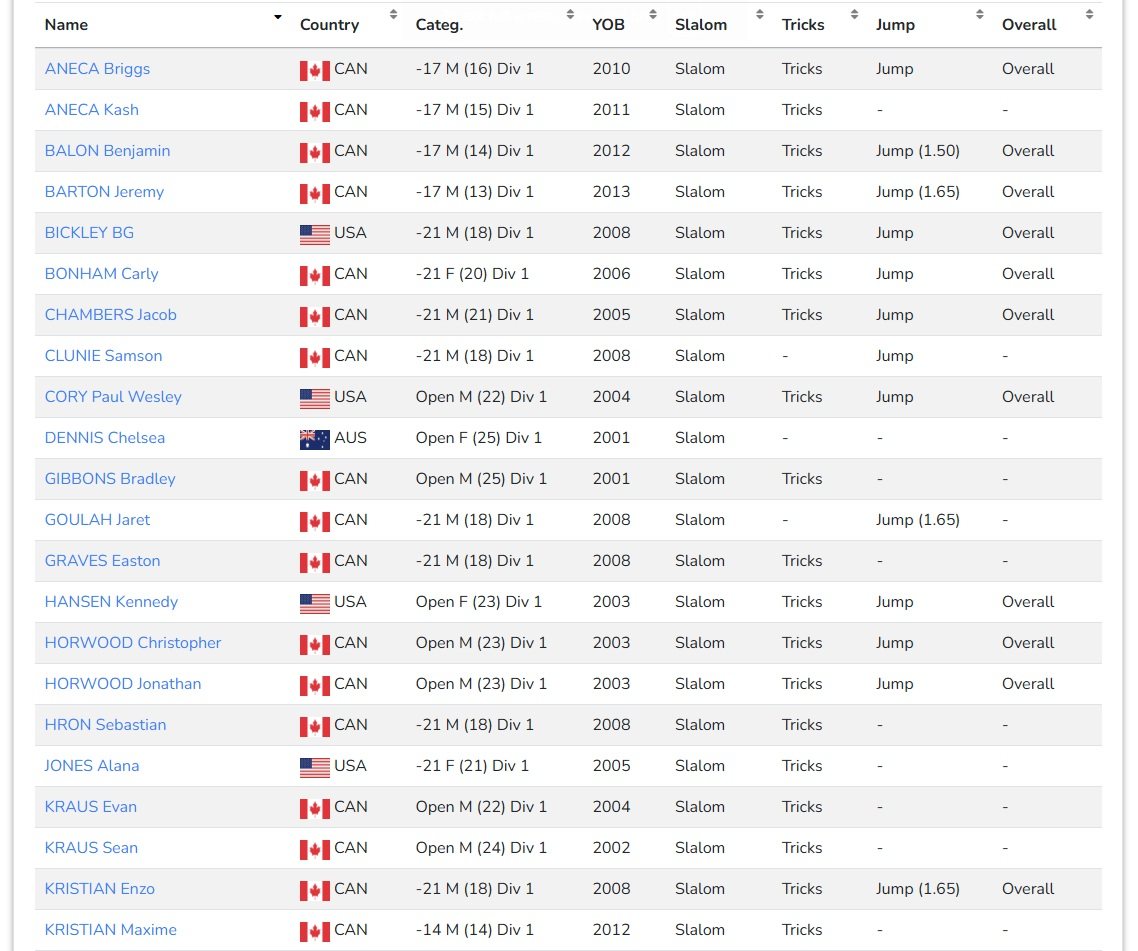Click the Slalom column sort icon

[760, 15]
